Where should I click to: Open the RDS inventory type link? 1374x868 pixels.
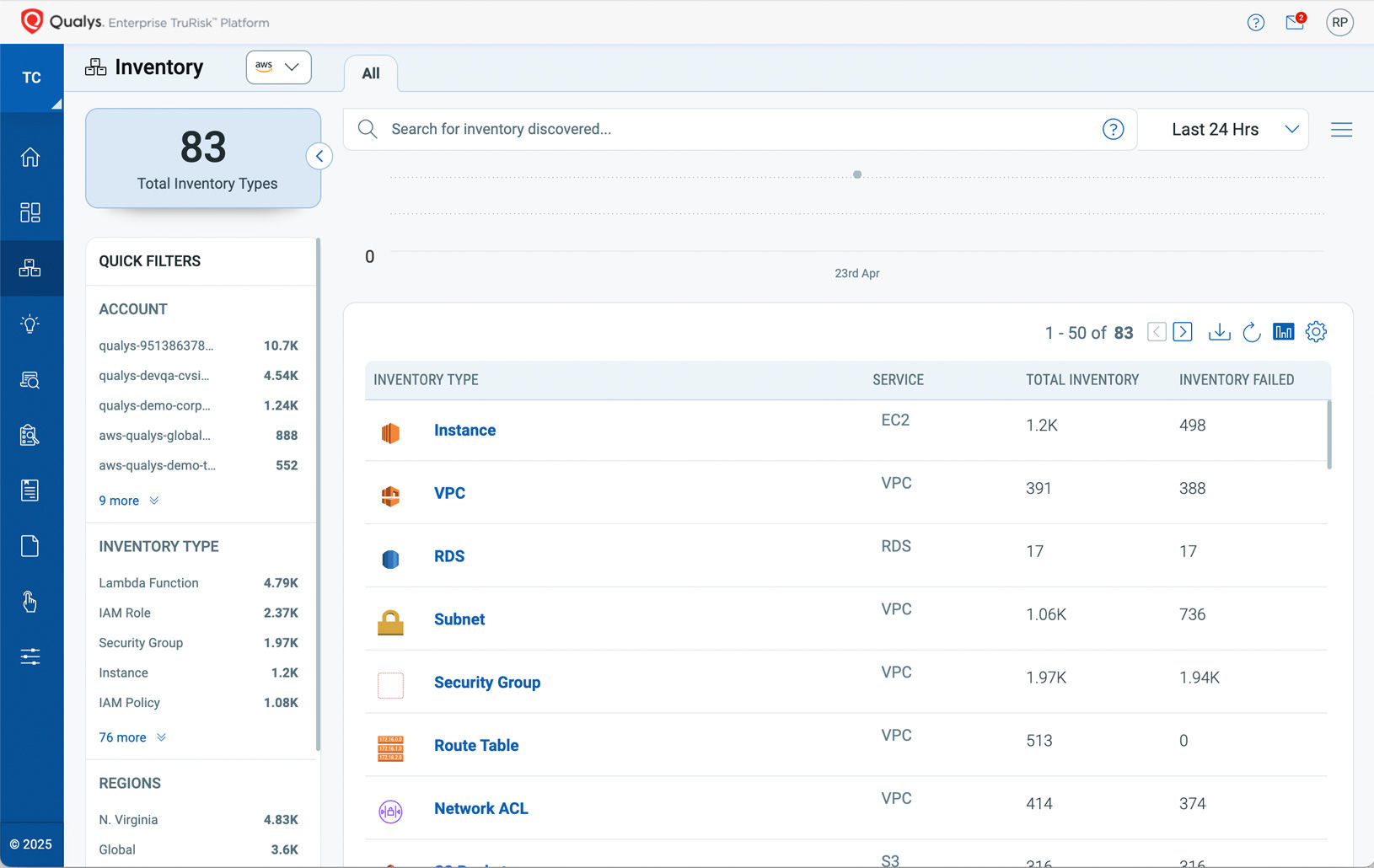point(449,556)
